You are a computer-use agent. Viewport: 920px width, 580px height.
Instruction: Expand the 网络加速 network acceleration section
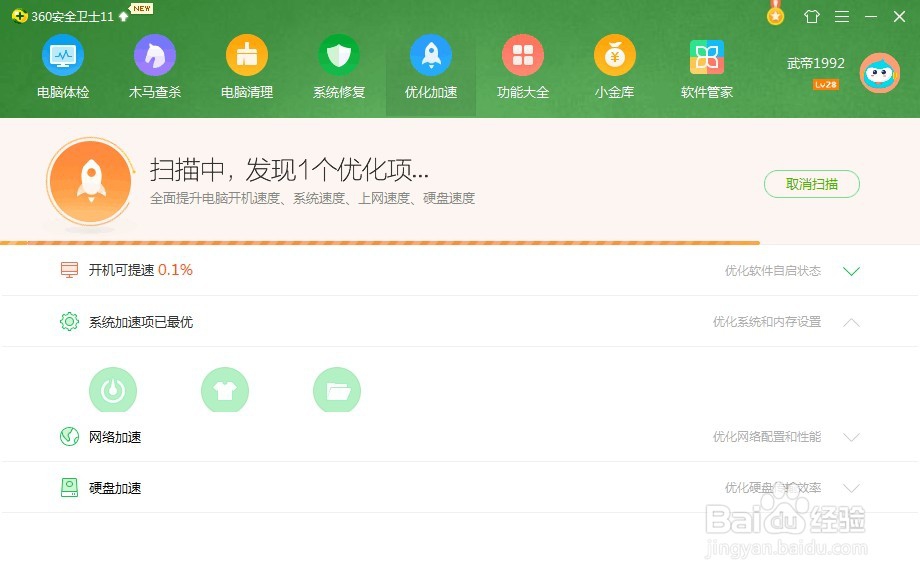tap(851, 437)
